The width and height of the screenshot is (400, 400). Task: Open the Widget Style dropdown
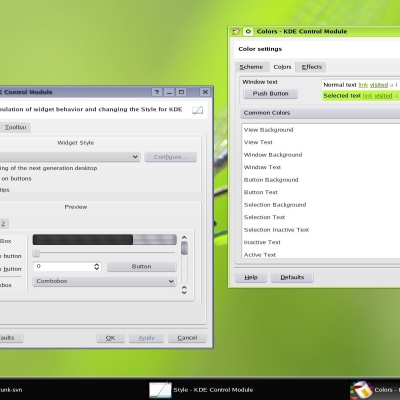69,157
